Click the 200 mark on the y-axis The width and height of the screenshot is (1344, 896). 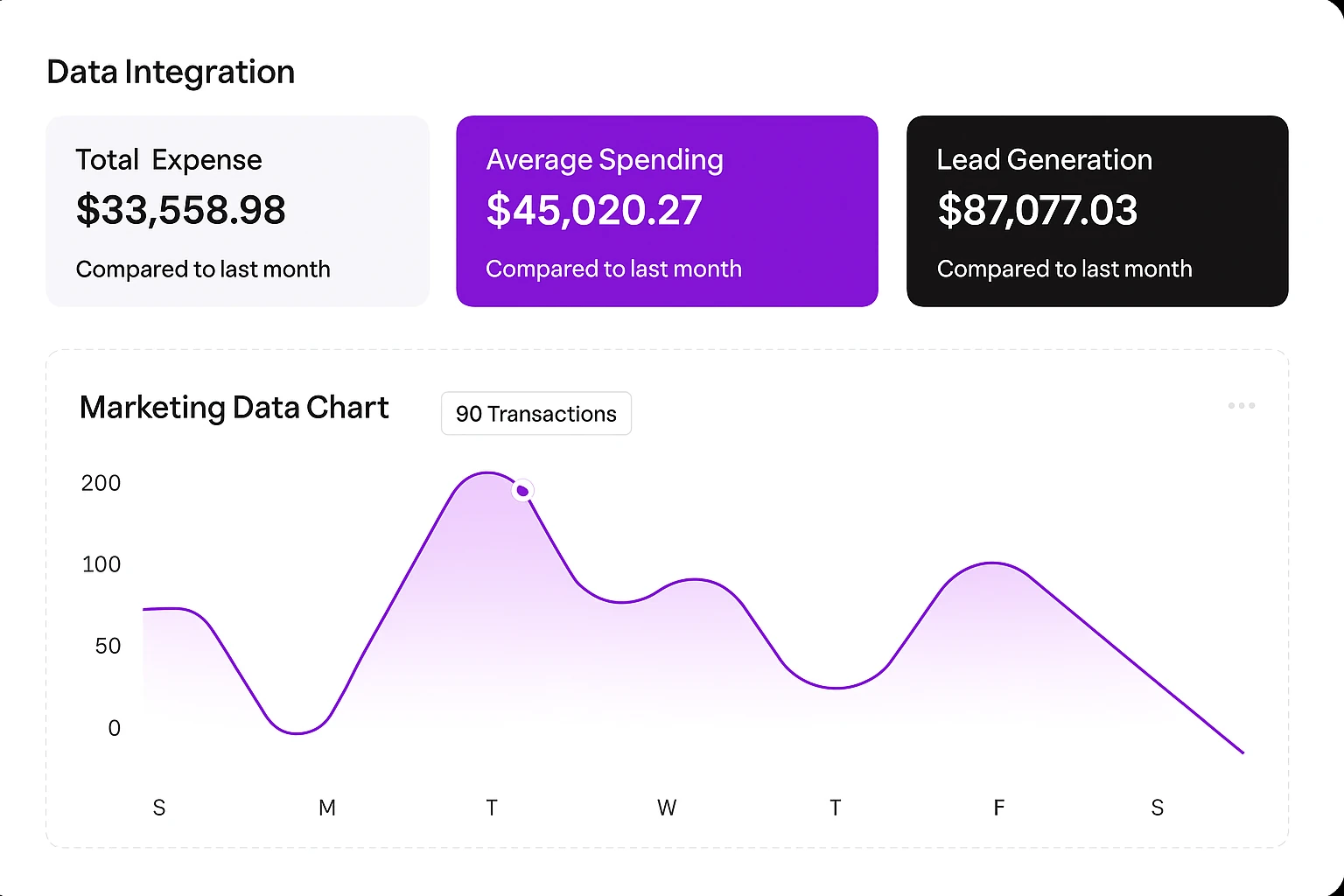101,483
